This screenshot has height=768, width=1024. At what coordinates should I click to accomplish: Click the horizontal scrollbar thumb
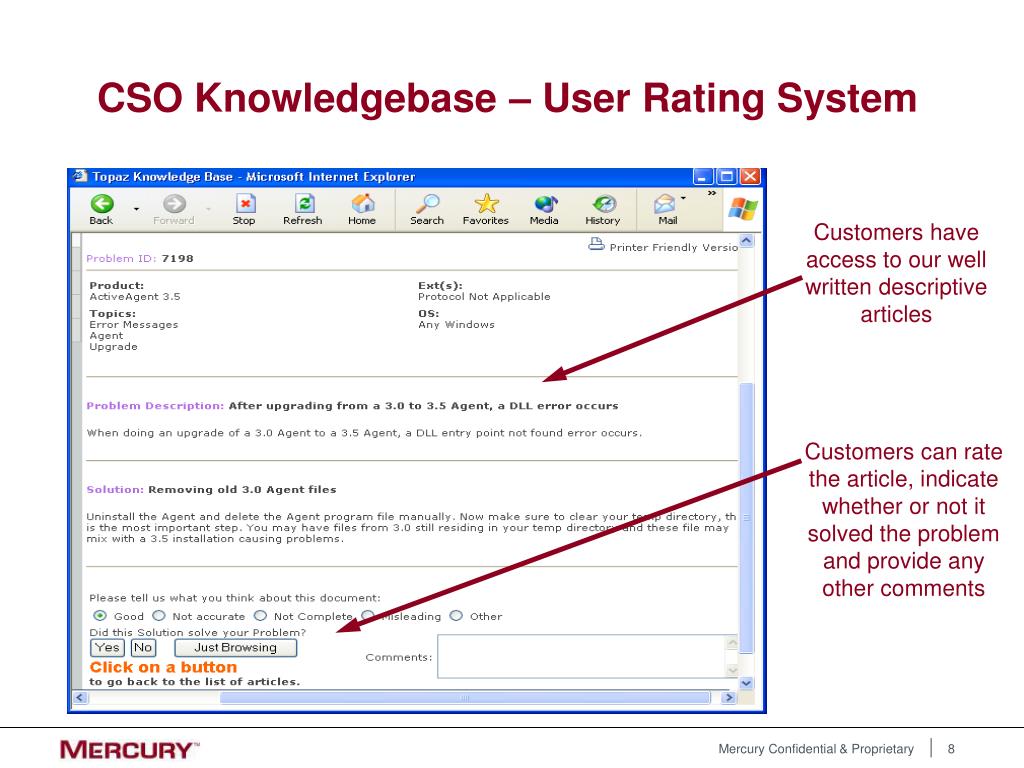click(x=465, y=697)
